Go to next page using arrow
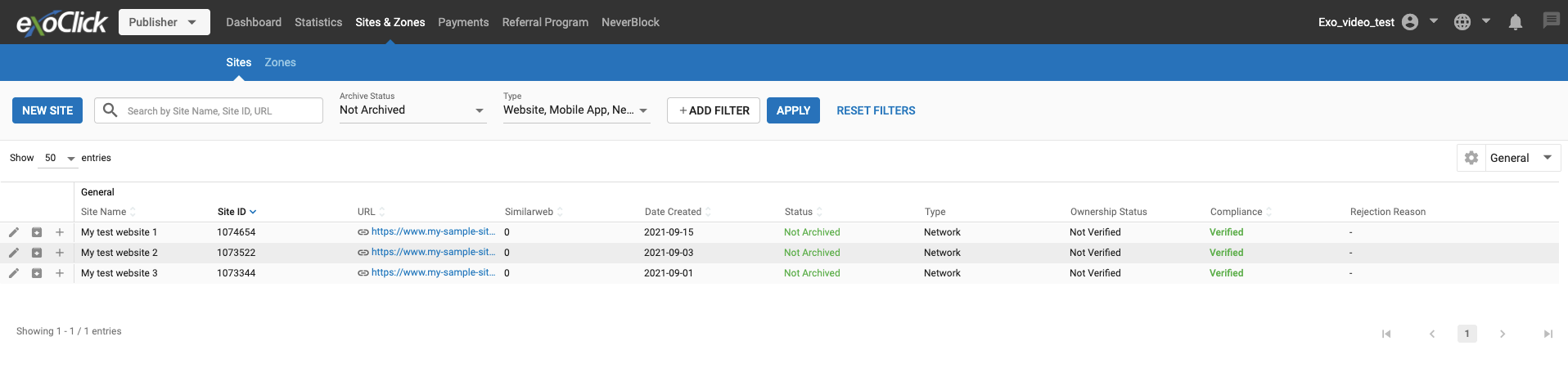Image resolution: width=1568 pixels, height=368 pixels. [x=1503, y=334]
